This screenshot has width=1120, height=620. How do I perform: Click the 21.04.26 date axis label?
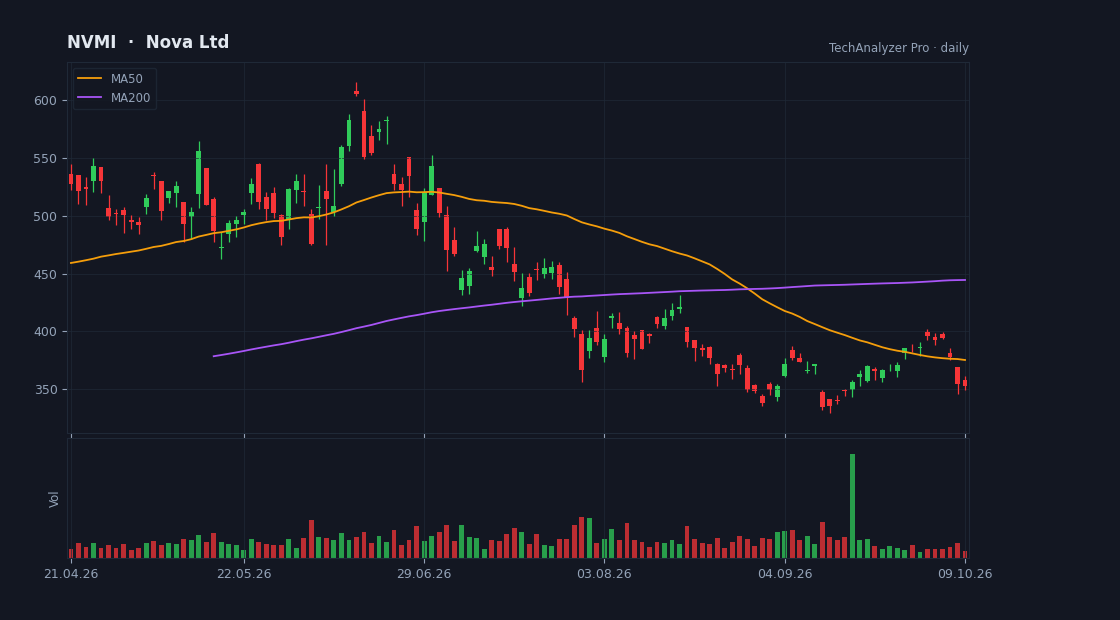coord(71,574)
